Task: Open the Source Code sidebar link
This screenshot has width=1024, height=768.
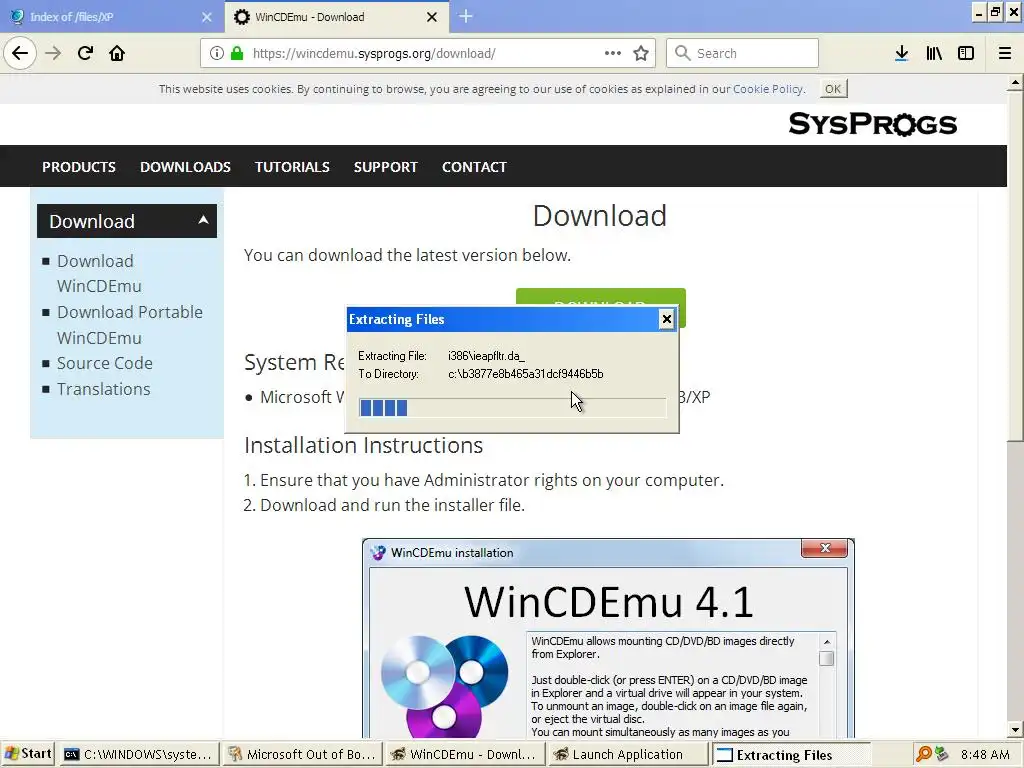Action: (104, 363)
